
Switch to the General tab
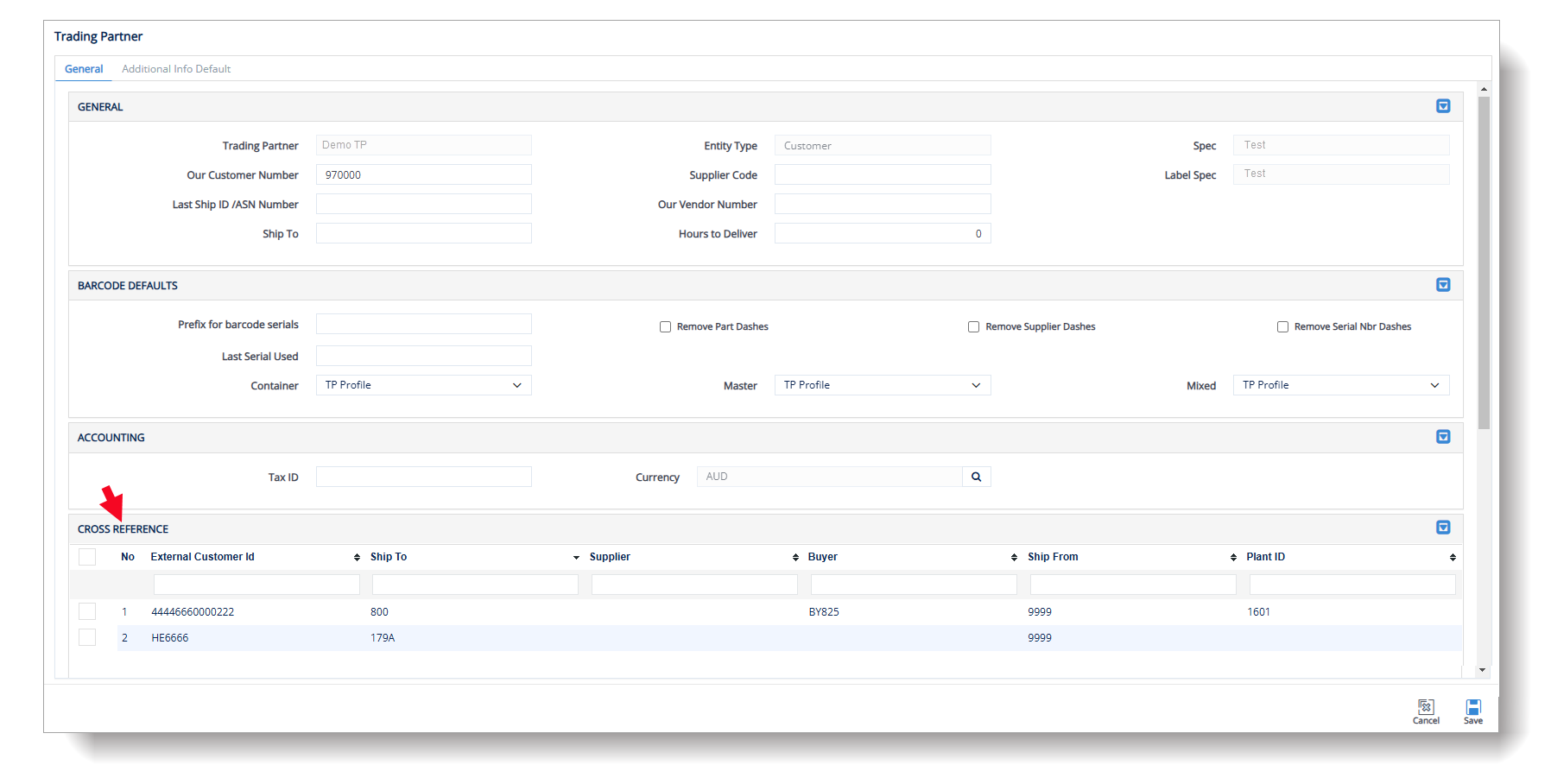[84, 69]
